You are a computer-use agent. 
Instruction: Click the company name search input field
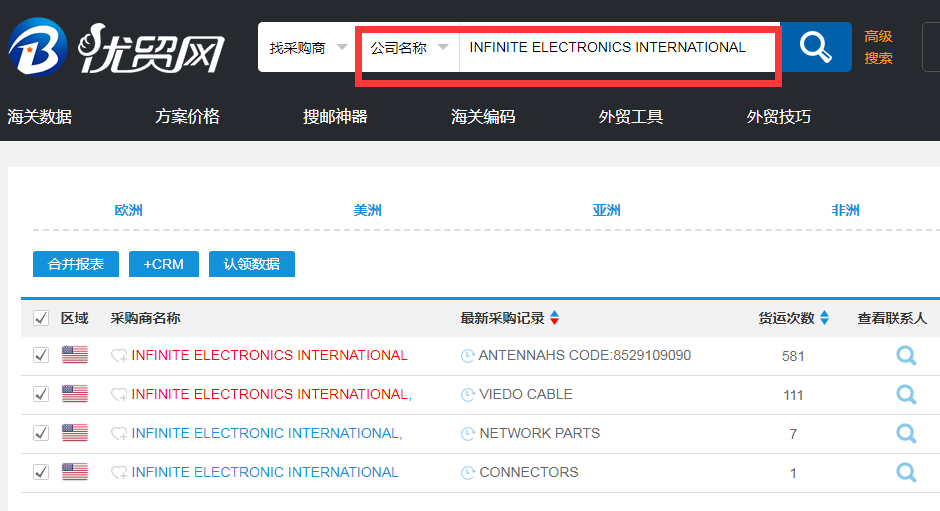tap(617, 47)
